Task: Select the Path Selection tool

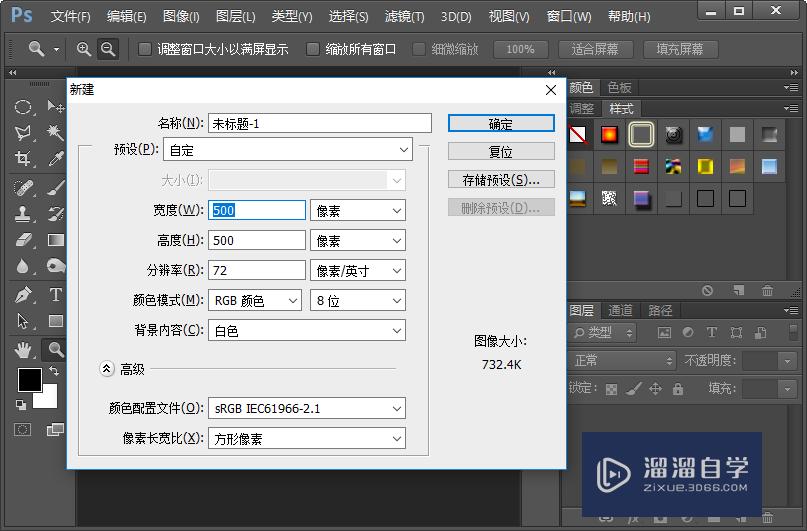Action: click(x=23, y=321)
